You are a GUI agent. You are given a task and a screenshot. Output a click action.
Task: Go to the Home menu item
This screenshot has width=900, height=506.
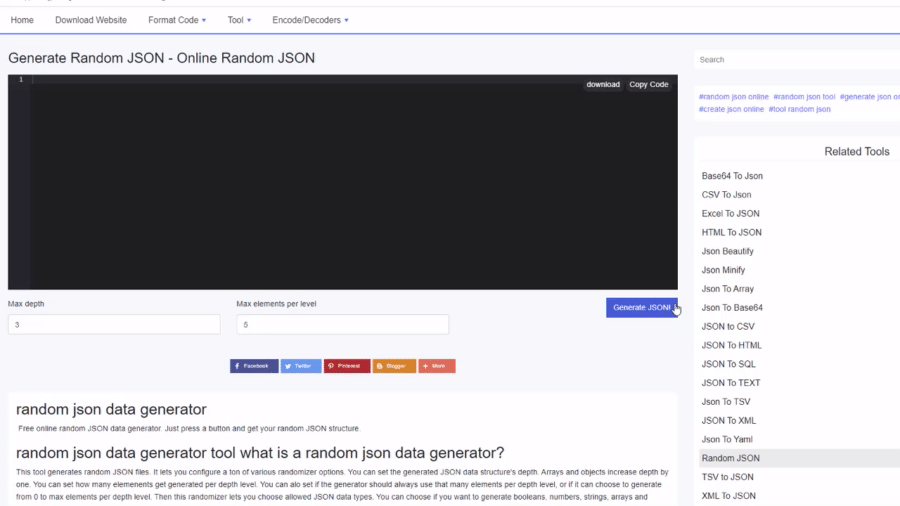coord(22,20)
